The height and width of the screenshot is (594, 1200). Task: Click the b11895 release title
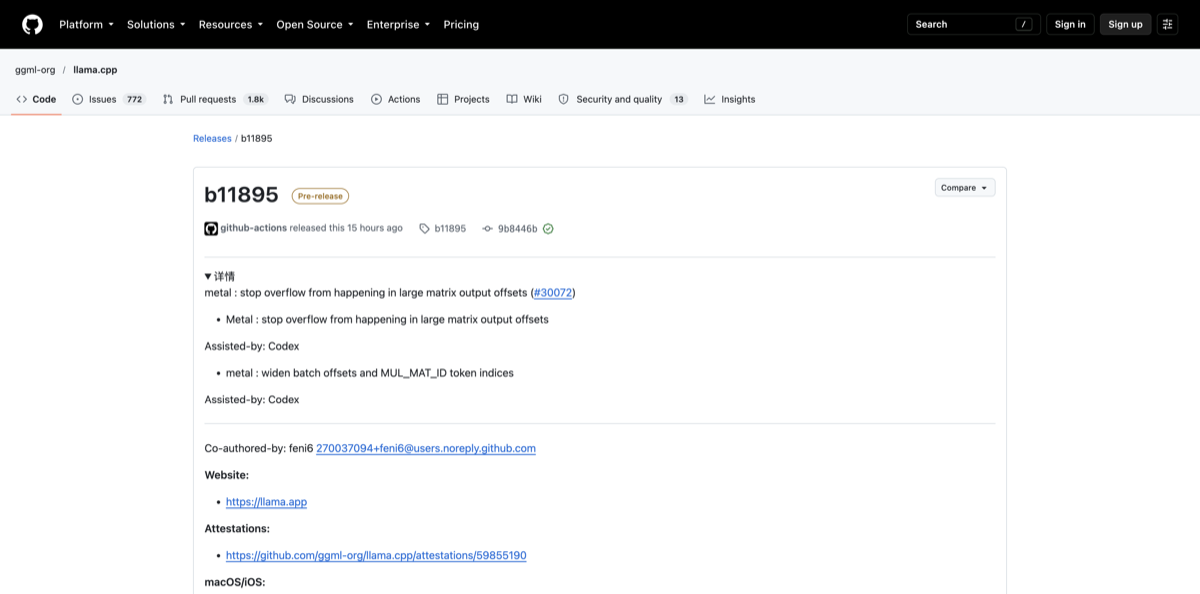pos(241,195)
